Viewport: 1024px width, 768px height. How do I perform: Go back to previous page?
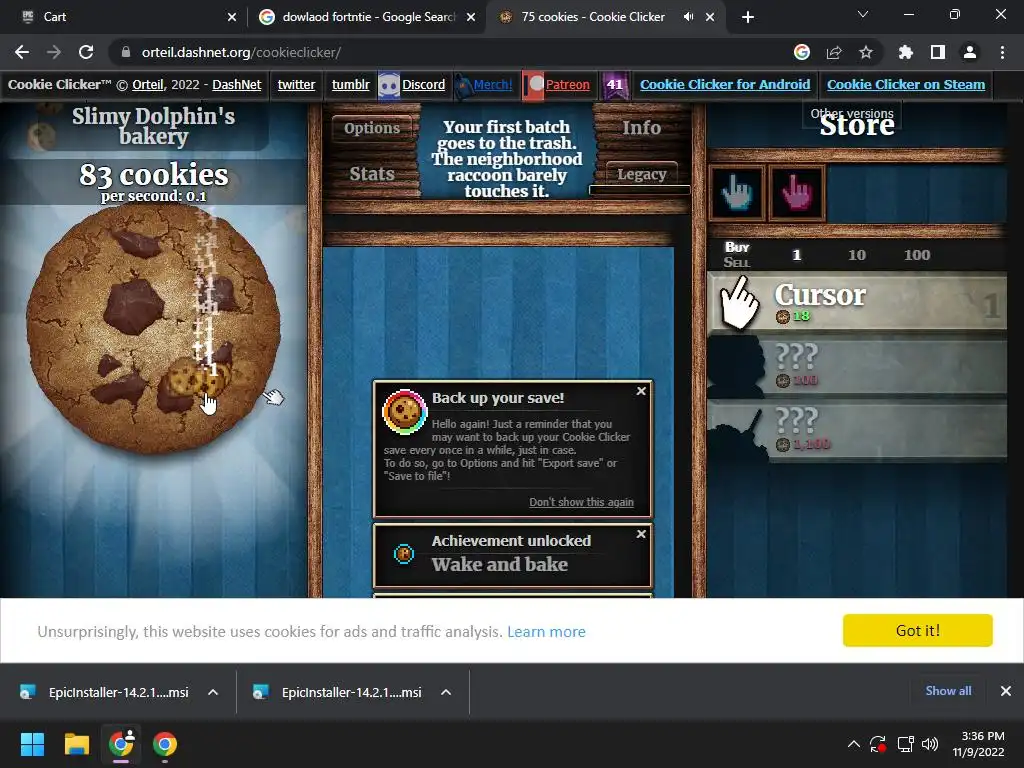tap(22, 52)
